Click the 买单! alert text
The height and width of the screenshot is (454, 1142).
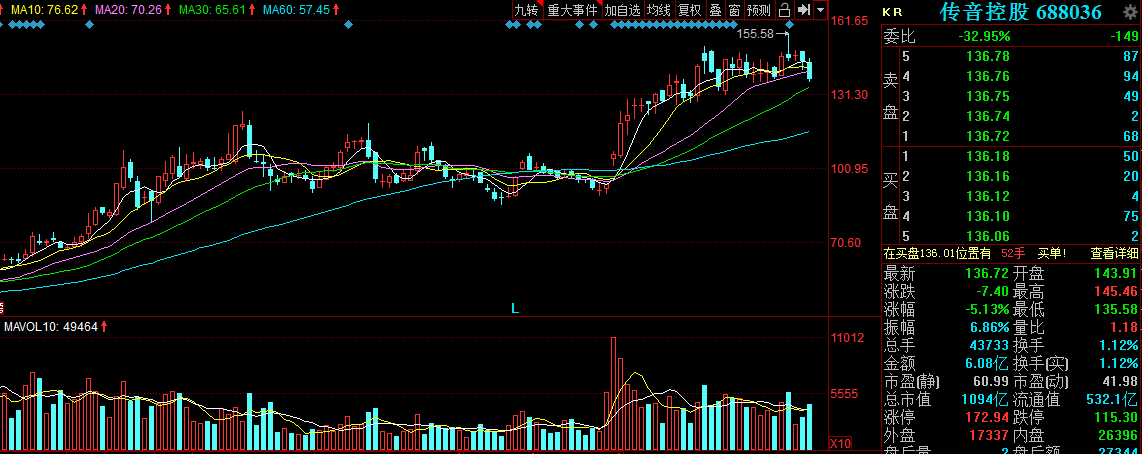point(1052,254)
